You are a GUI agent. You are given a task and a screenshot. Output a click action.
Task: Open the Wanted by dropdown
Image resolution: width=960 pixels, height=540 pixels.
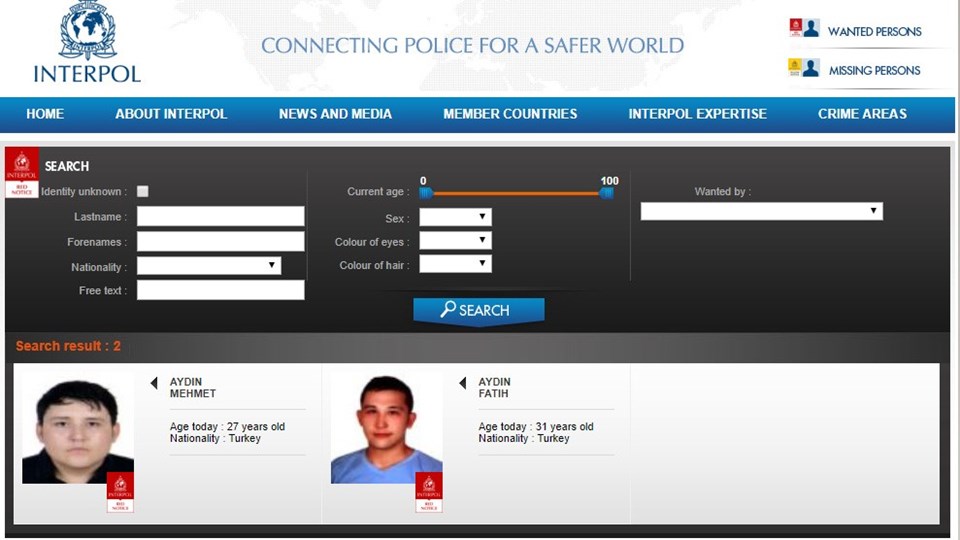point(761,211)
